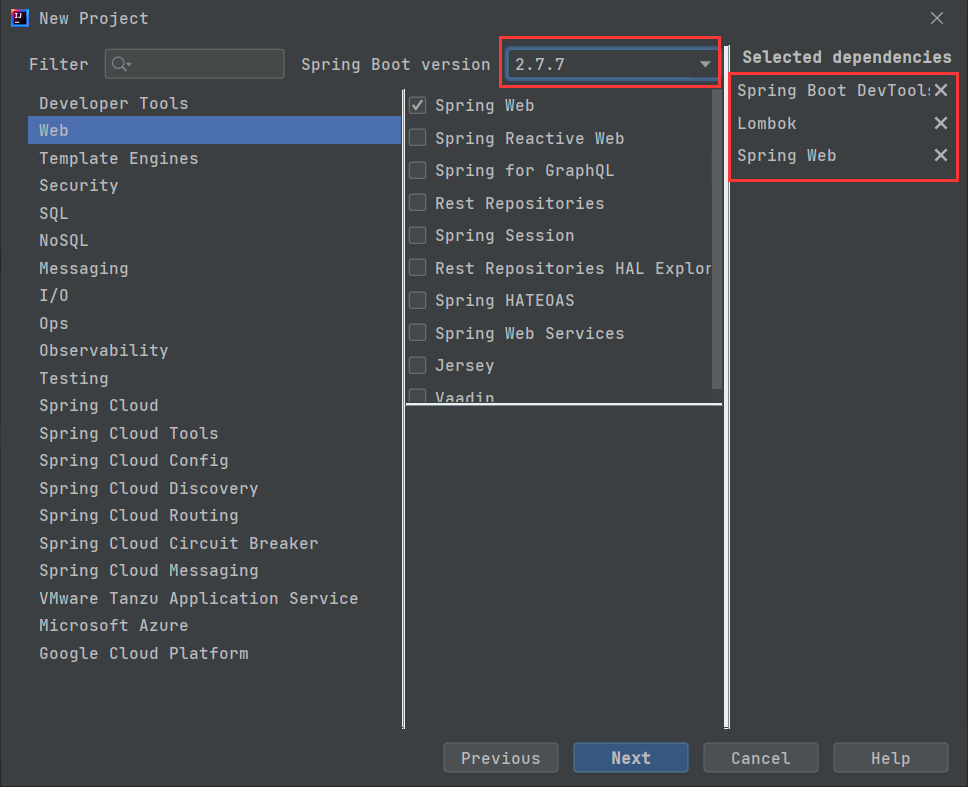Image resolution: width=968 pixels, height=787 pixels.
Task: Select the Security category
Action: point(78,185)
